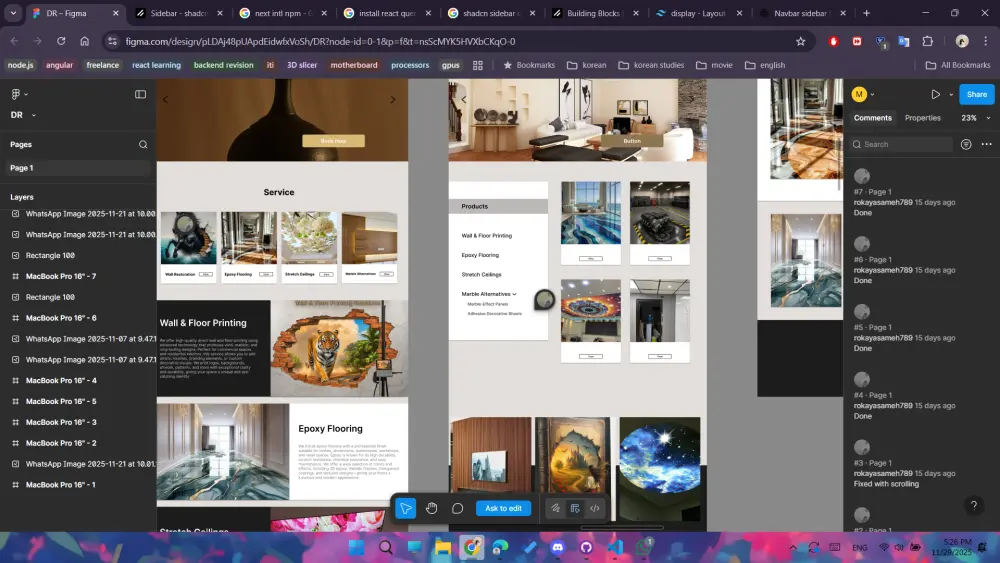Reload the browser page

[x=61, y=41]
